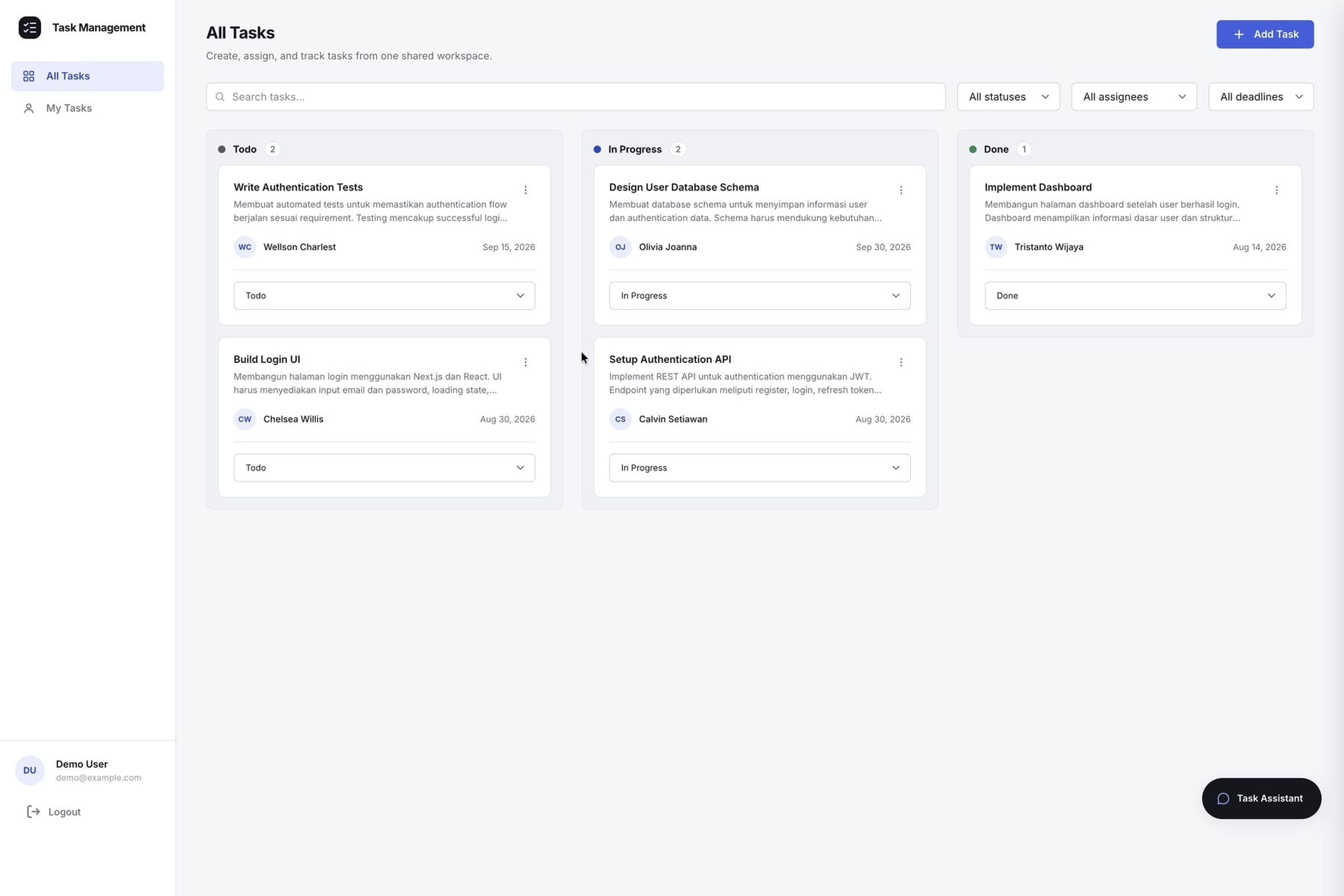
Task: Click the In Progress column header
Action: pos(634,149)
